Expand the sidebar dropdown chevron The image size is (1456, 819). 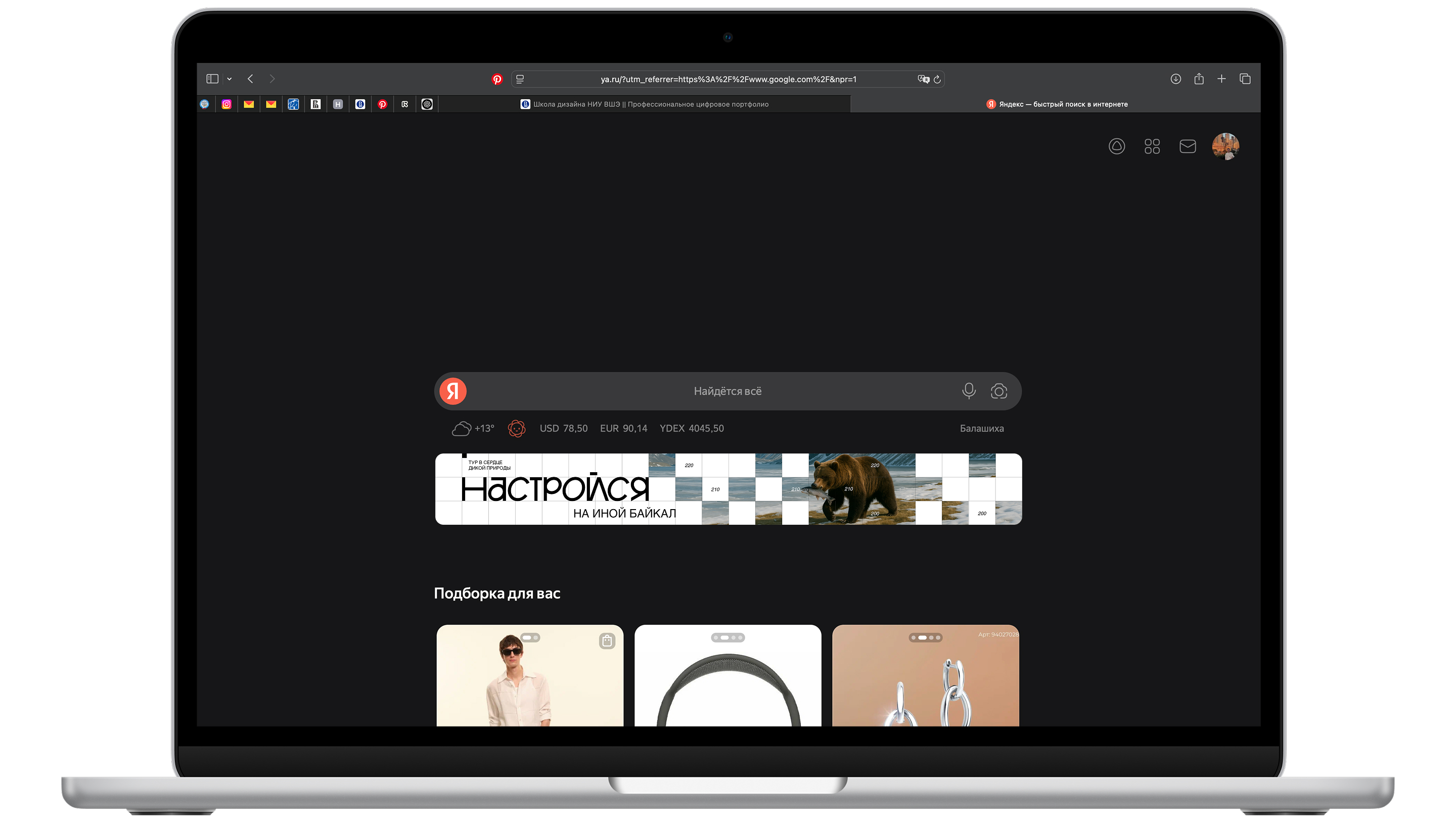point(229,79)
